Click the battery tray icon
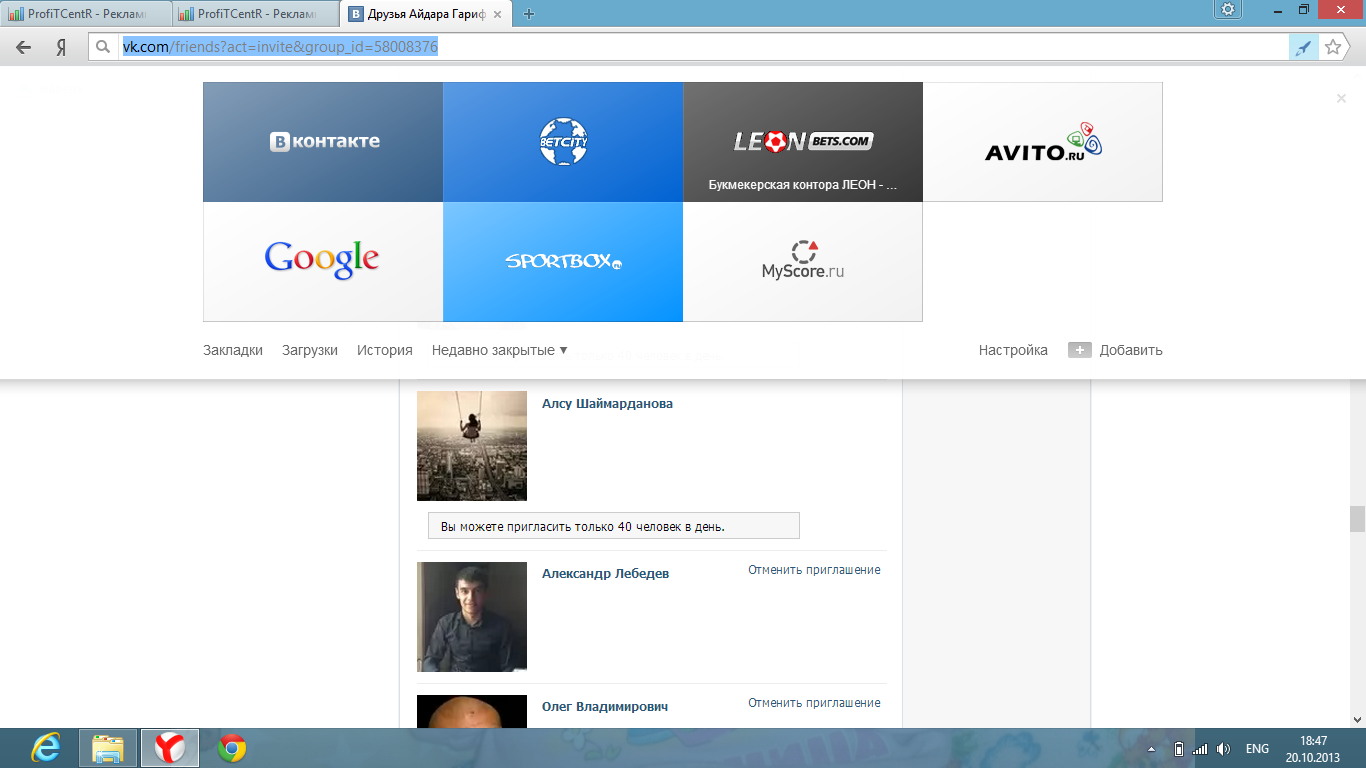1366x768 pixels. (x=1178, y=749)
